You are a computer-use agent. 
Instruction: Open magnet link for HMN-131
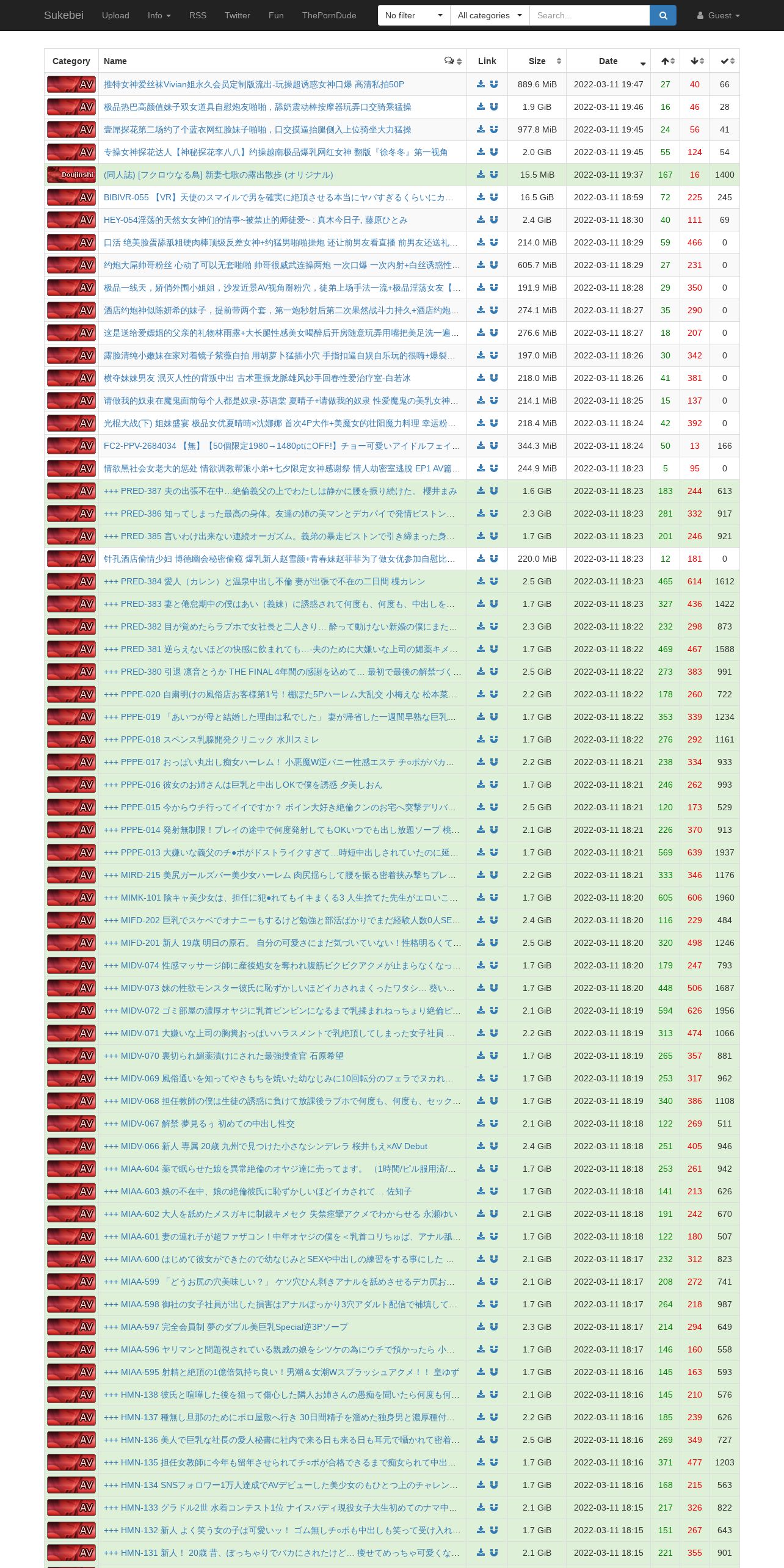494,1553
